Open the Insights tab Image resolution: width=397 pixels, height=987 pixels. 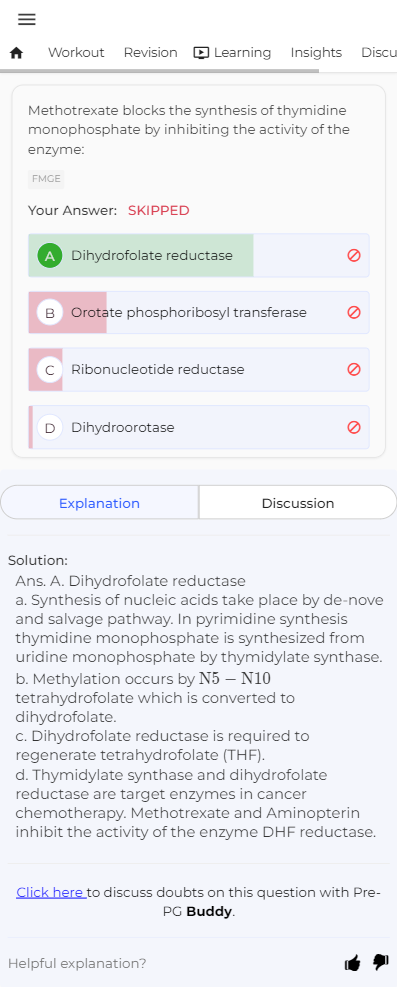(316, 53)
